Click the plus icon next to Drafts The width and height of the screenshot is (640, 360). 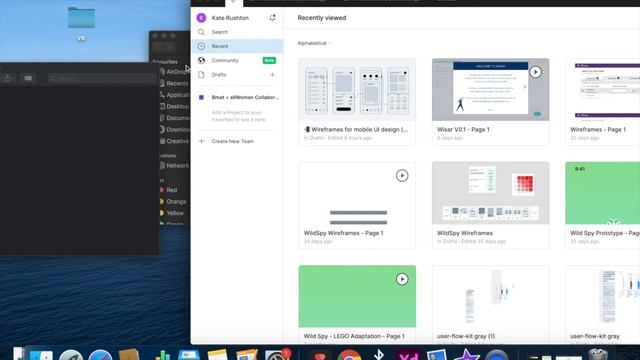coord(272,75)
